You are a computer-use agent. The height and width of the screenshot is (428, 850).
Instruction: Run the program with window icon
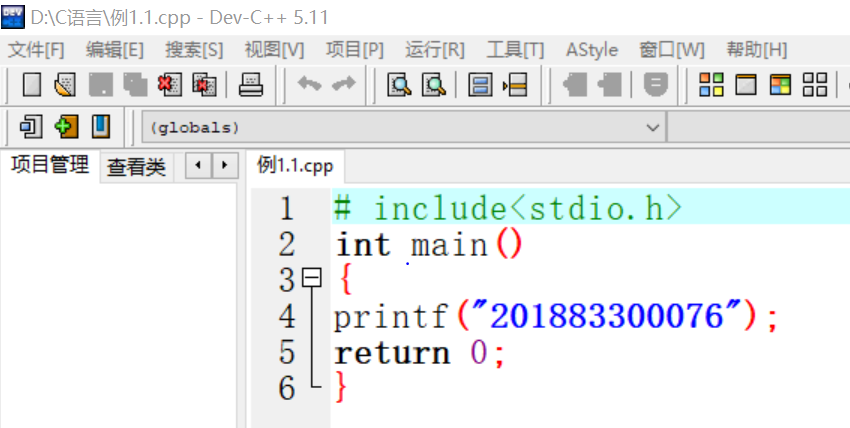[745, 85]
